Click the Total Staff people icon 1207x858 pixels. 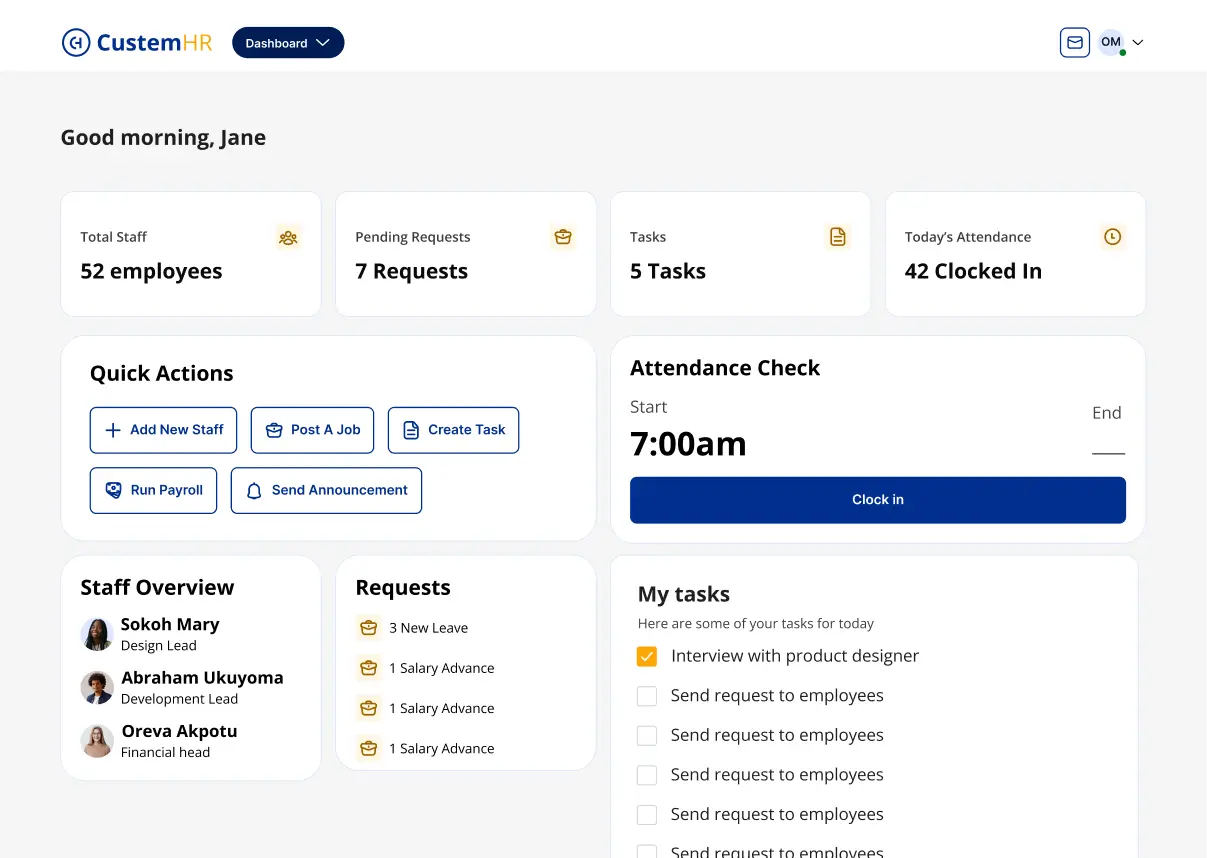tap(288, 237)
